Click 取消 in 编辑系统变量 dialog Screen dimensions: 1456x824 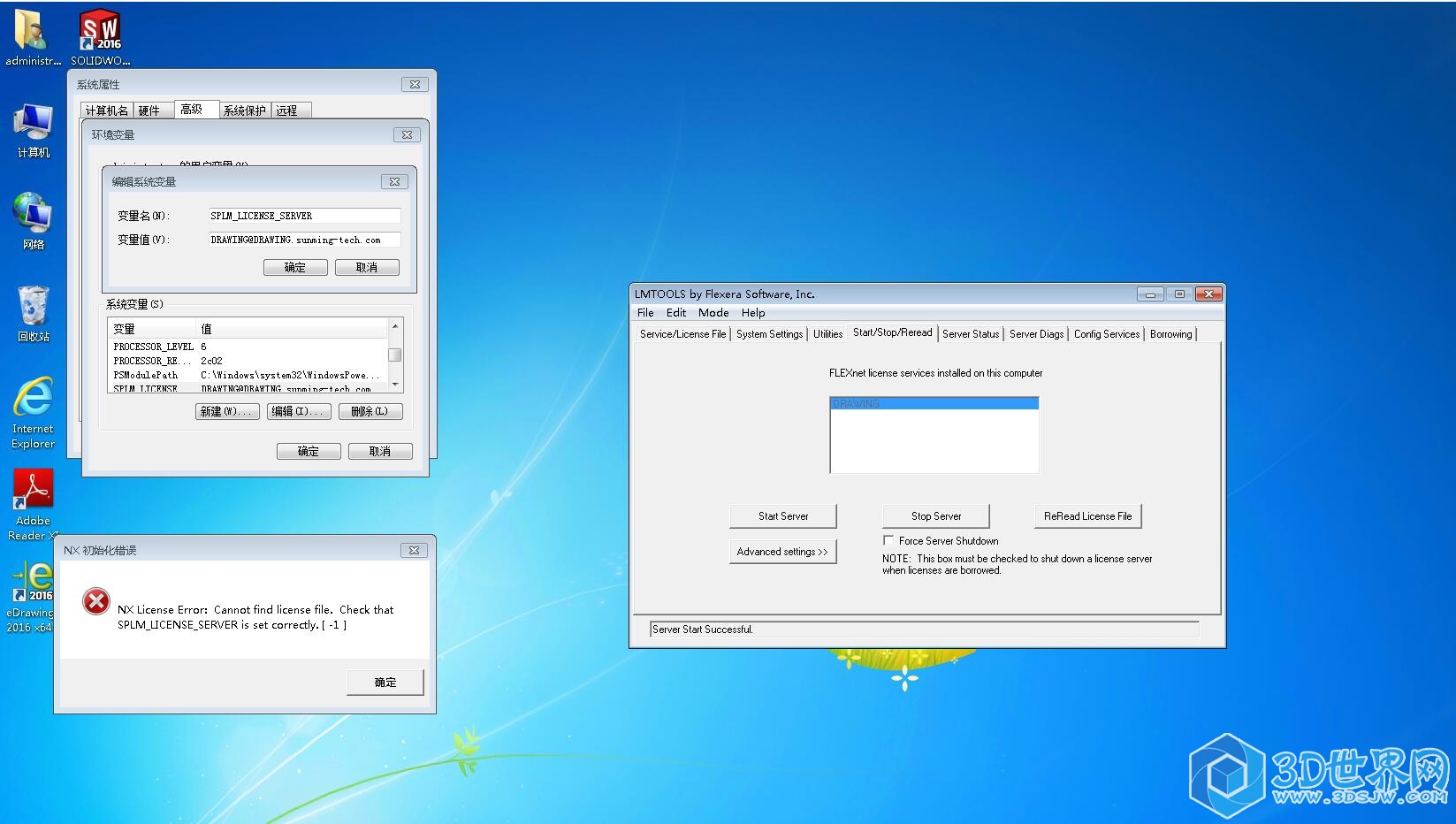pyautogui.click(x=367, y=268)
